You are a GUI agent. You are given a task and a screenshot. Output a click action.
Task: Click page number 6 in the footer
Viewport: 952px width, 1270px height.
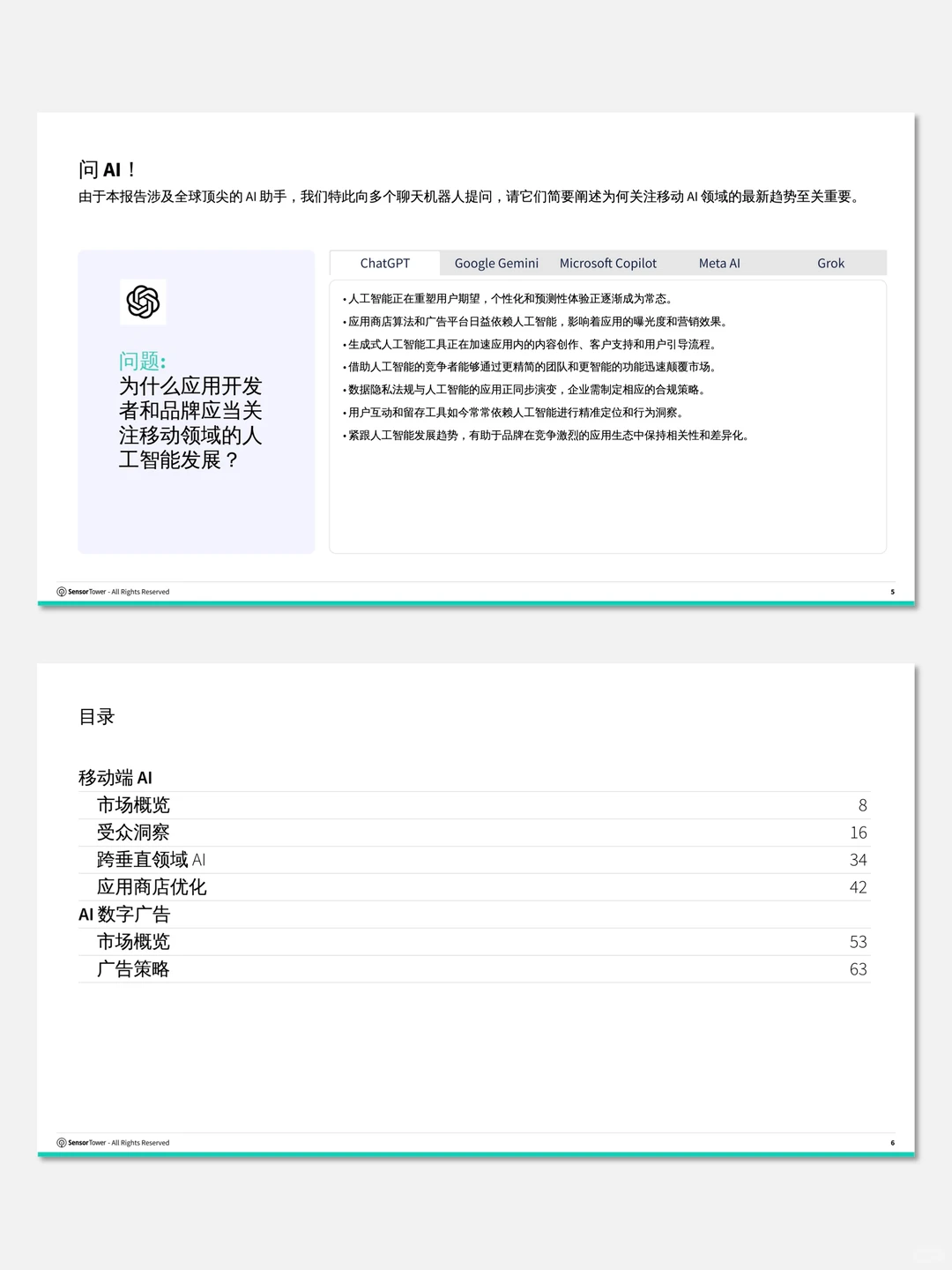(x=893, y=1142)
